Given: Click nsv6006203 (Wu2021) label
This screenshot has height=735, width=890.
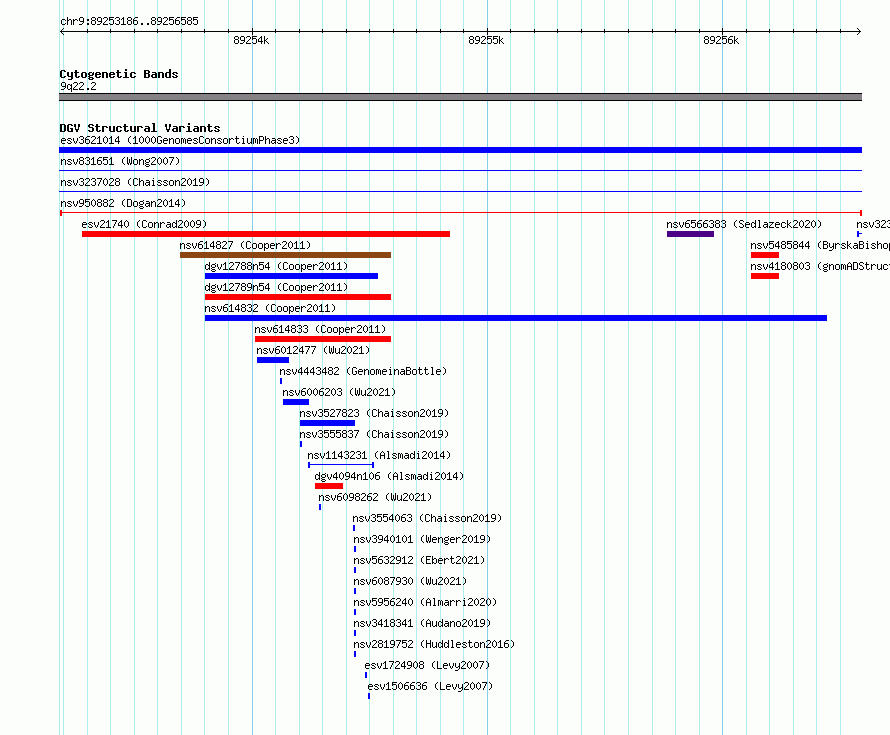Looking at the screenshot, I should 339,392.
